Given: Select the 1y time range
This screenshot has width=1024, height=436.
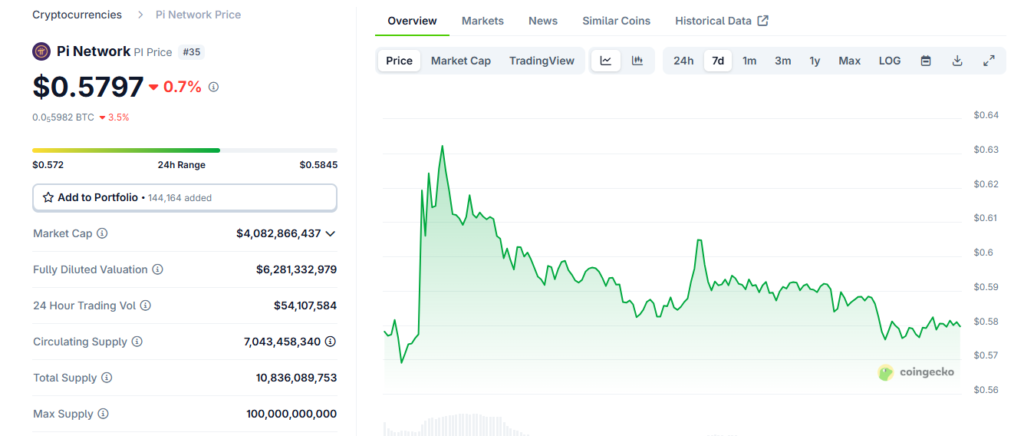Looking at the screenshot, I should coord(815,61).
